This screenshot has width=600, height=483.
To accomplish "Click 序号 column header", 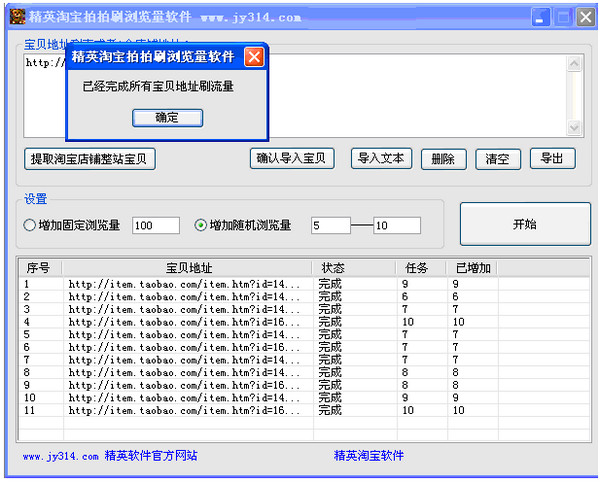I will [x=39, y=268].
